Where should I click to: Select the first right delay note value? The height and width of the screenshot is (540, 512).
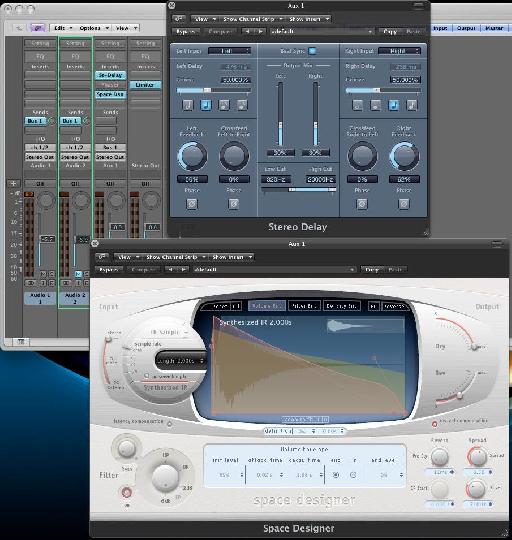357,105
